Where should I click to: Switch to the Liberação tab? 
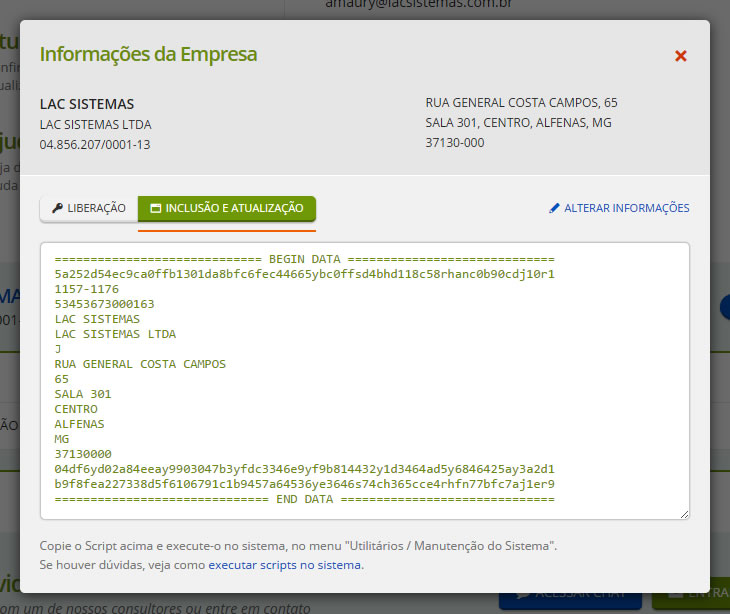pos(89,208)
